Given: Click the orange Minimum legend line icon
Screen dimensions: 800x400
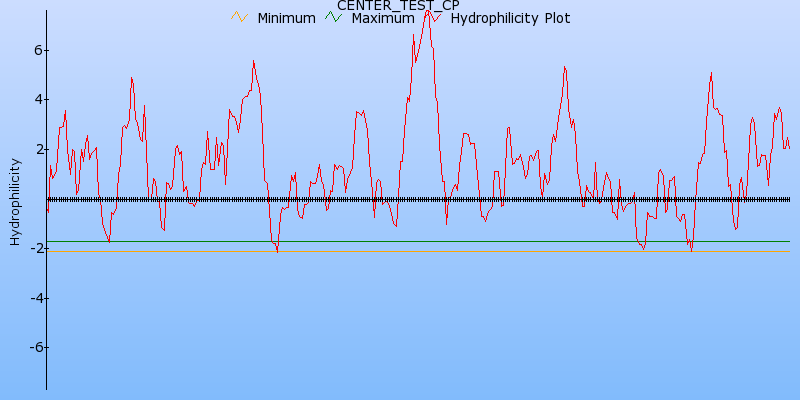Looking at the screenshot, I should (238, 17).
